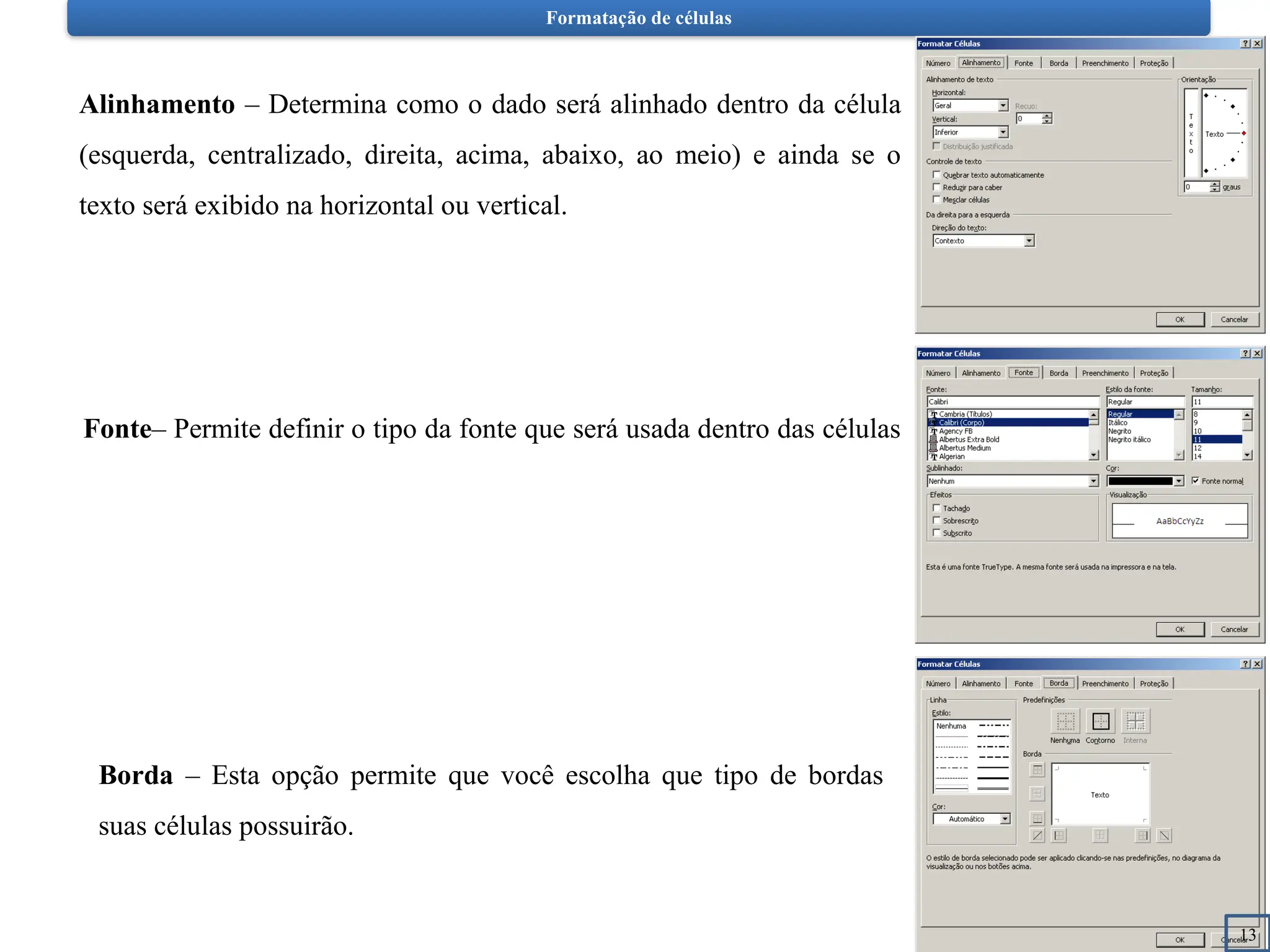Click black font color swatch
The image size is (1270, 952).
1140,481
